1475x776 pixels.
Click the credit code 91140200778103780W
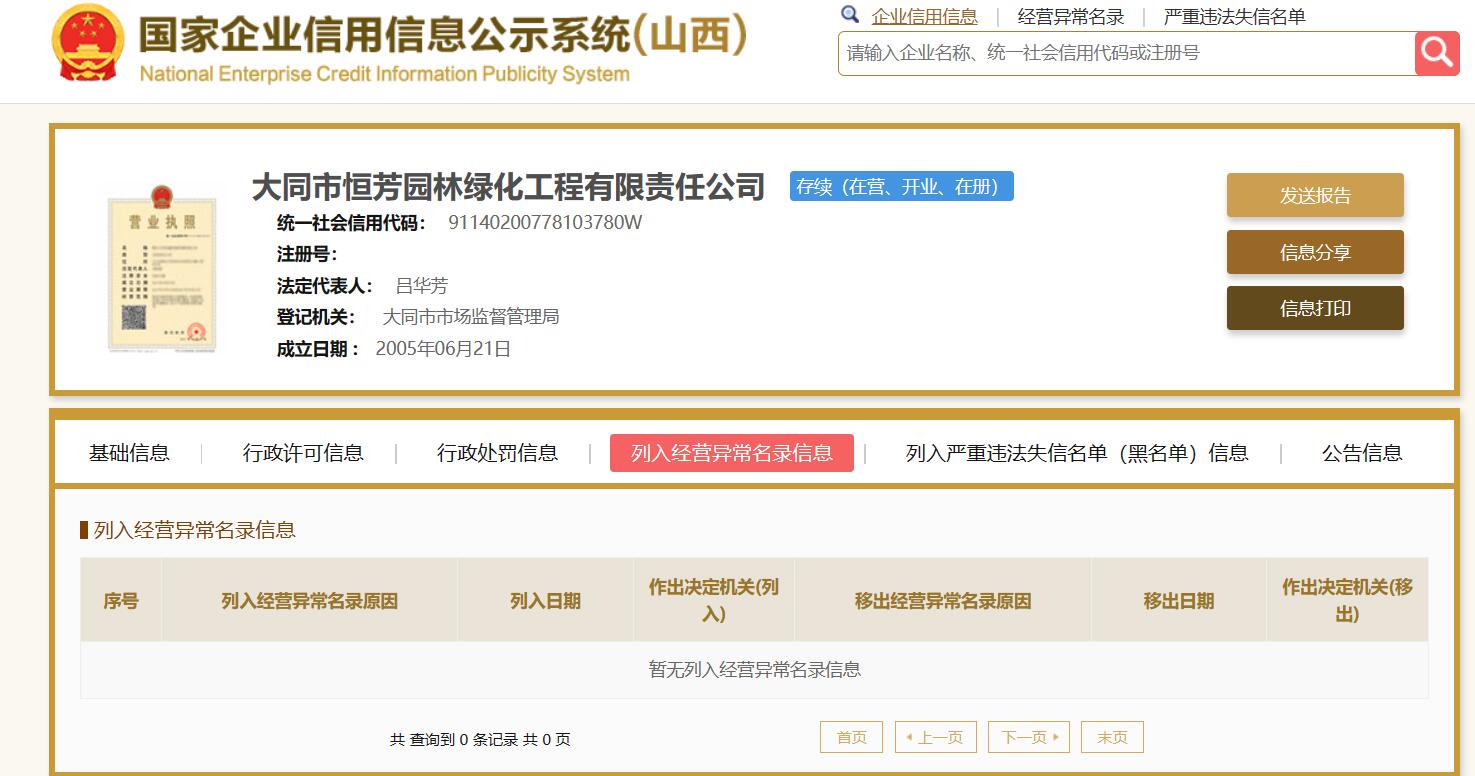(x=545, y=222)
